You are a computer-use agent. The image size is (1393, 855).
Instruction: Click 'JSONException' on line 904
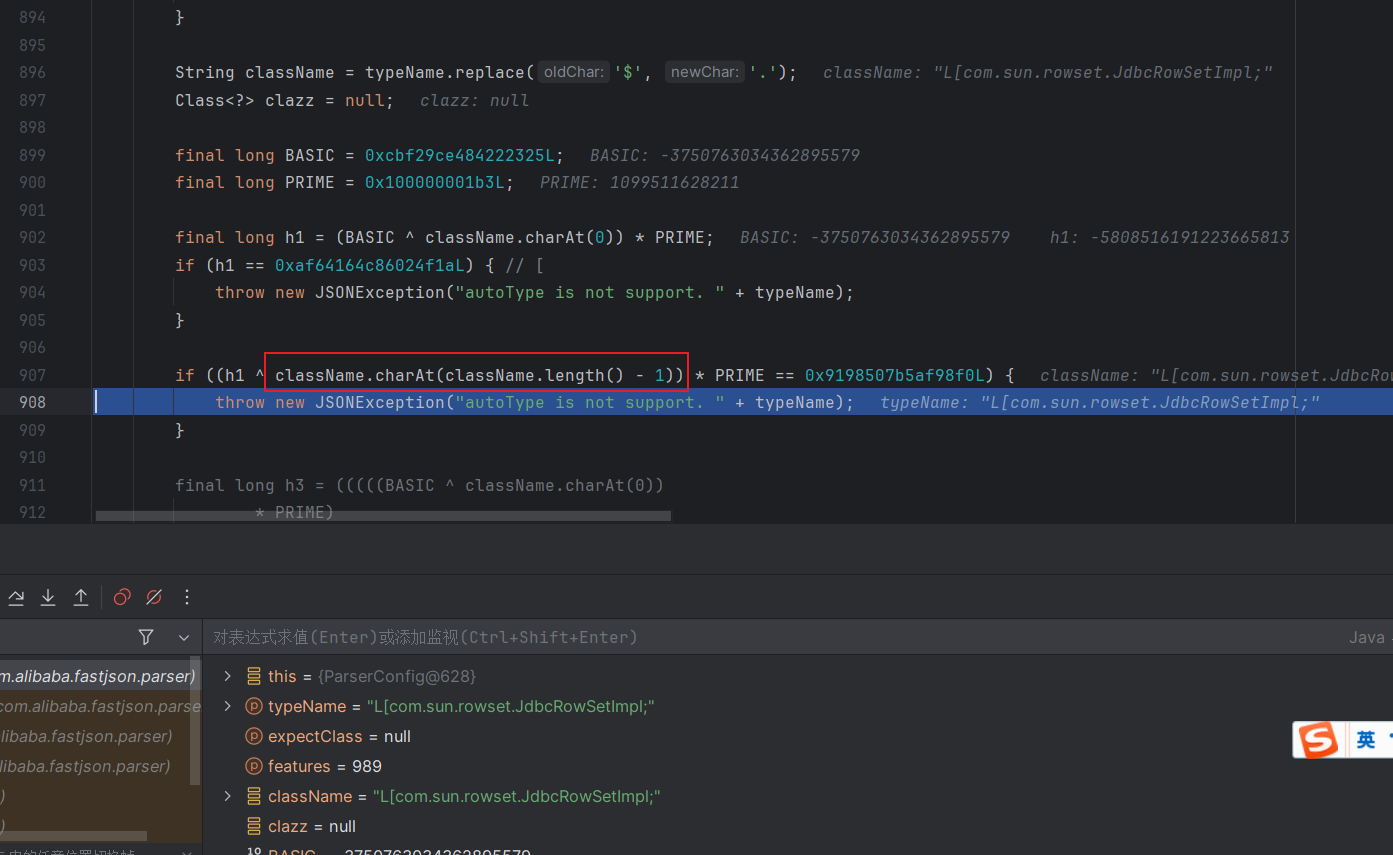click(380, 292)
